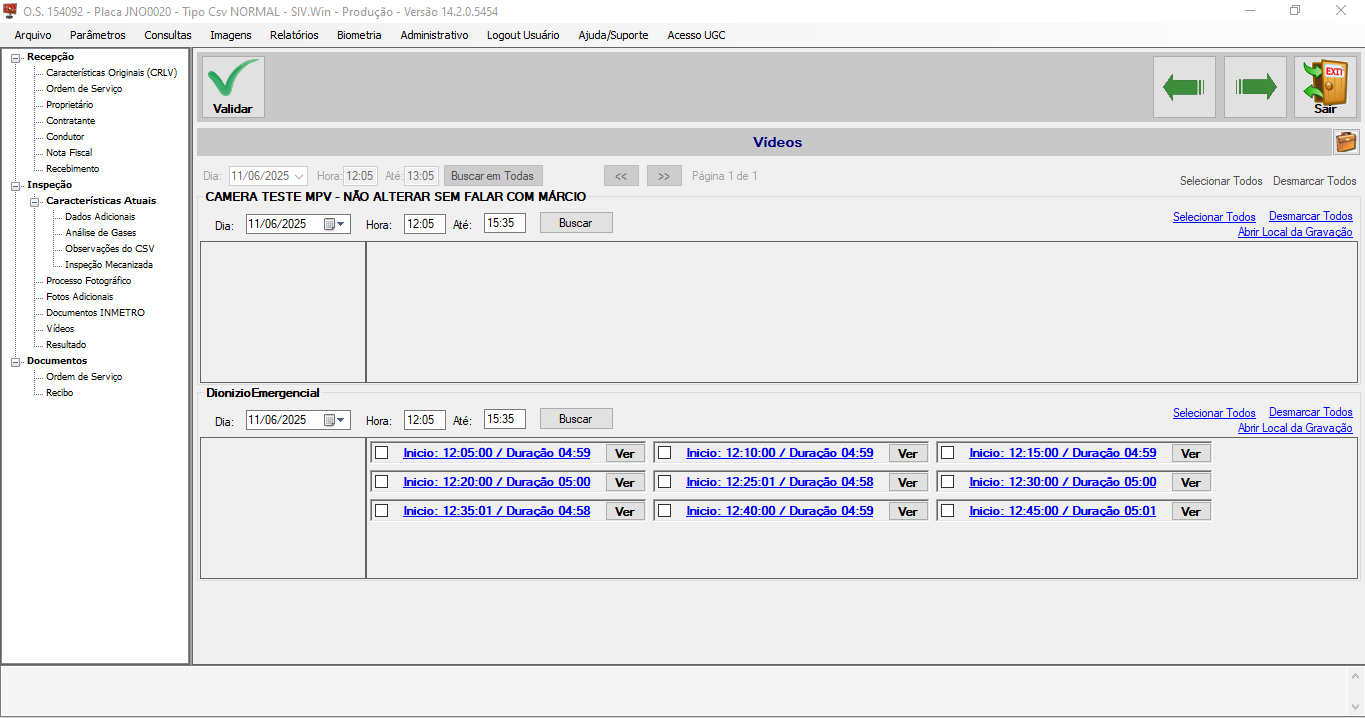Collapse the Recepção tree node
This screenshot has width=1365, height=718.
[15, 57]
